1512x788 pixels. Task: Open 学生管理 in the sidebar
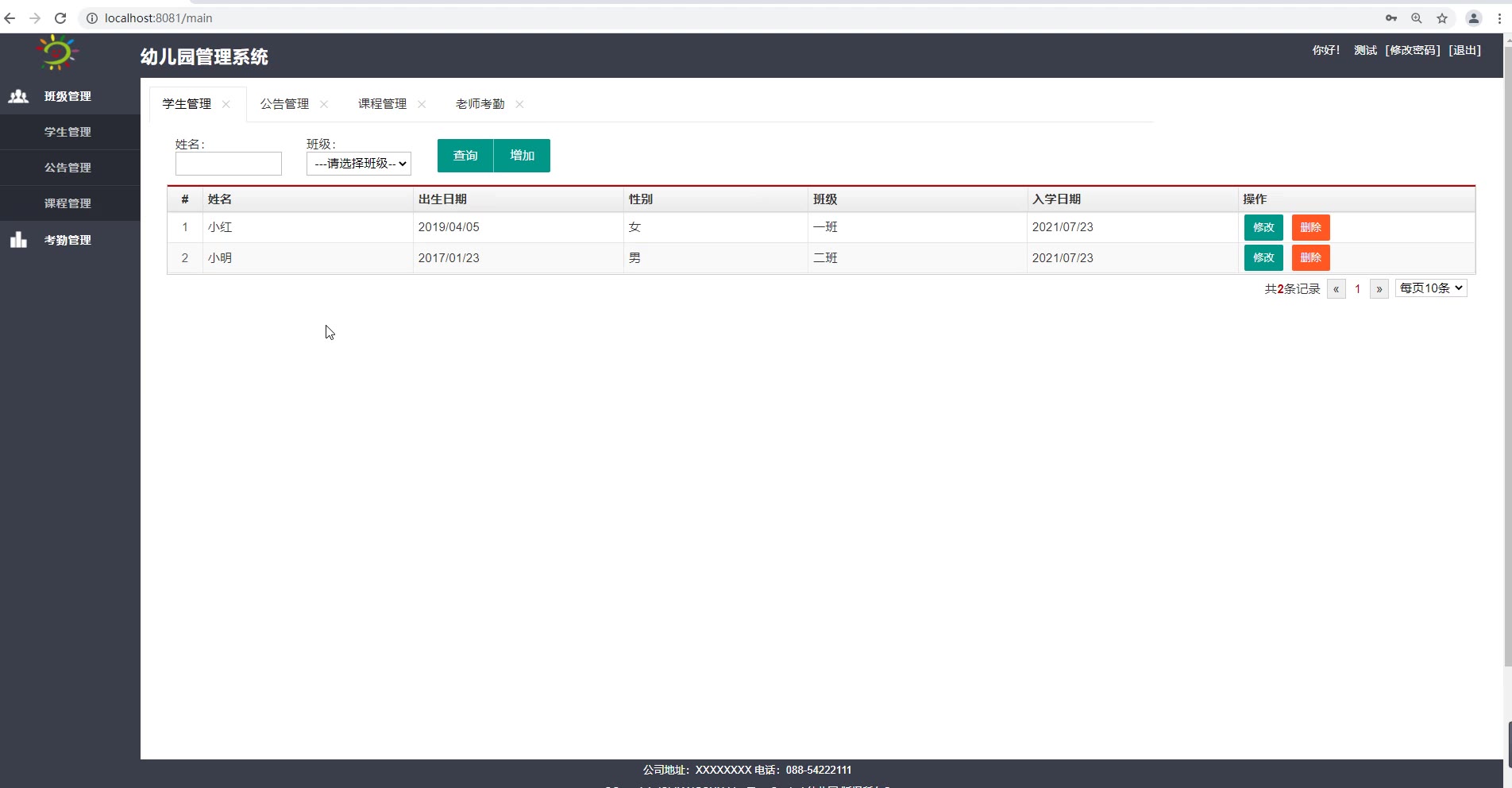click(x=70, y=132)
